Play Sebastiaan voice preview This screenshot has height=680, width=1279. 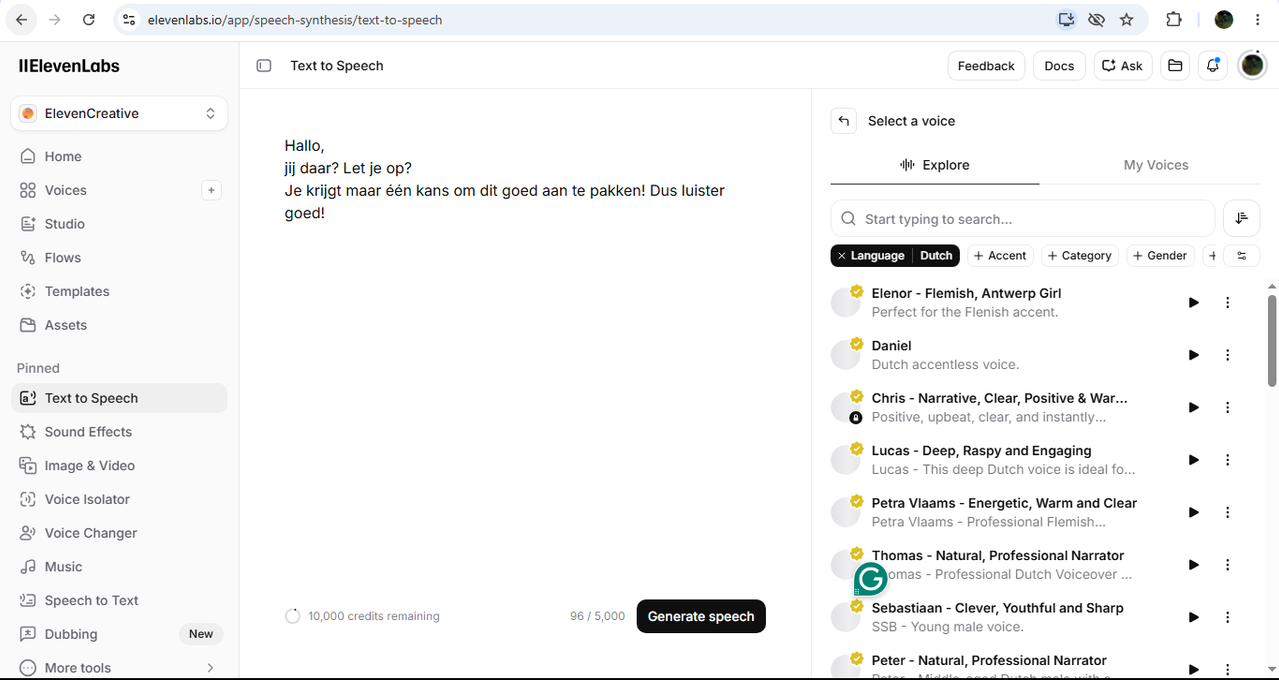pyautogui.click(x=1193, y=617)
